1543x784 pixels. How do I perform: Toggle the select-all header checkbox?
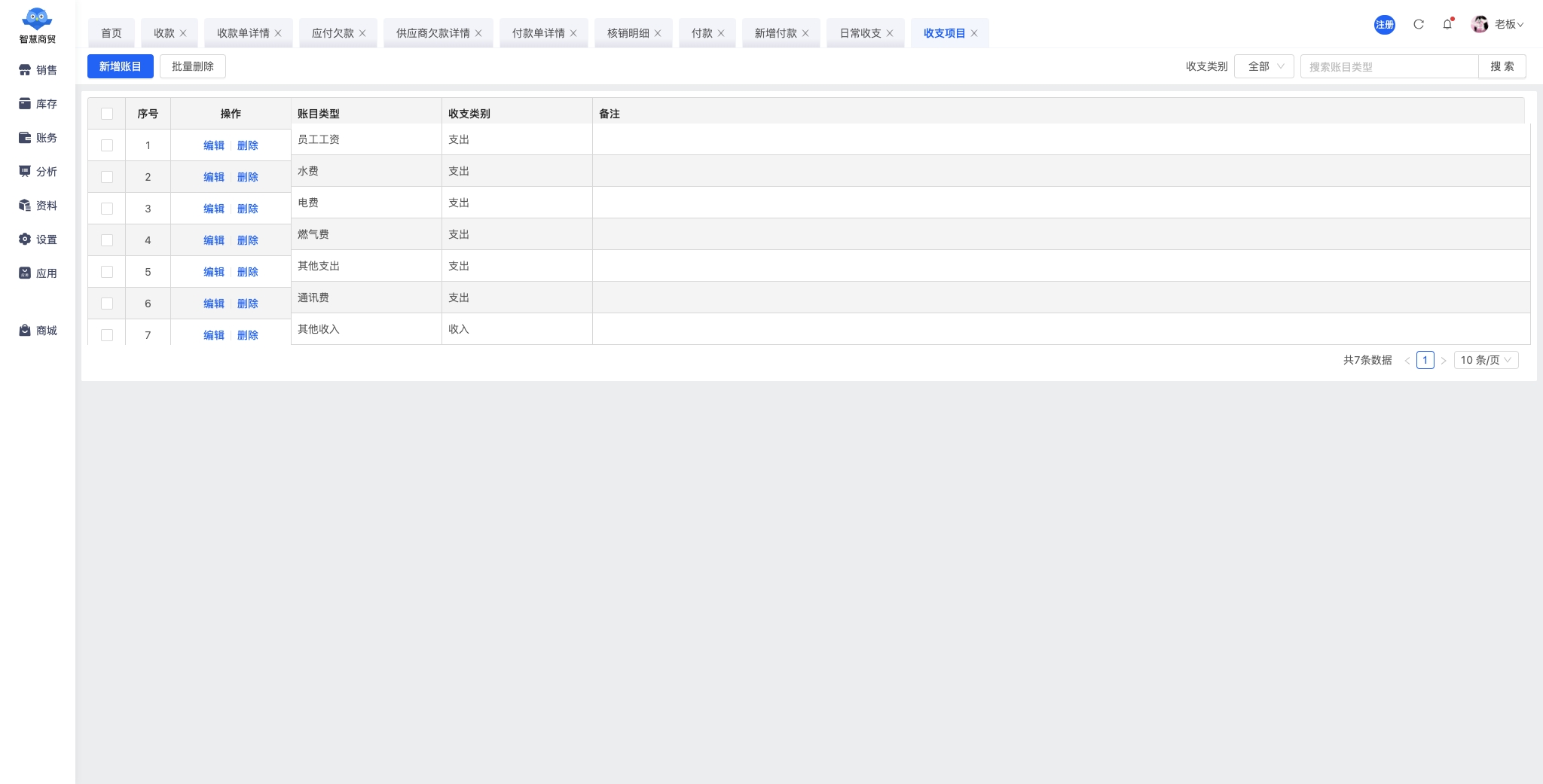[107, 114]
